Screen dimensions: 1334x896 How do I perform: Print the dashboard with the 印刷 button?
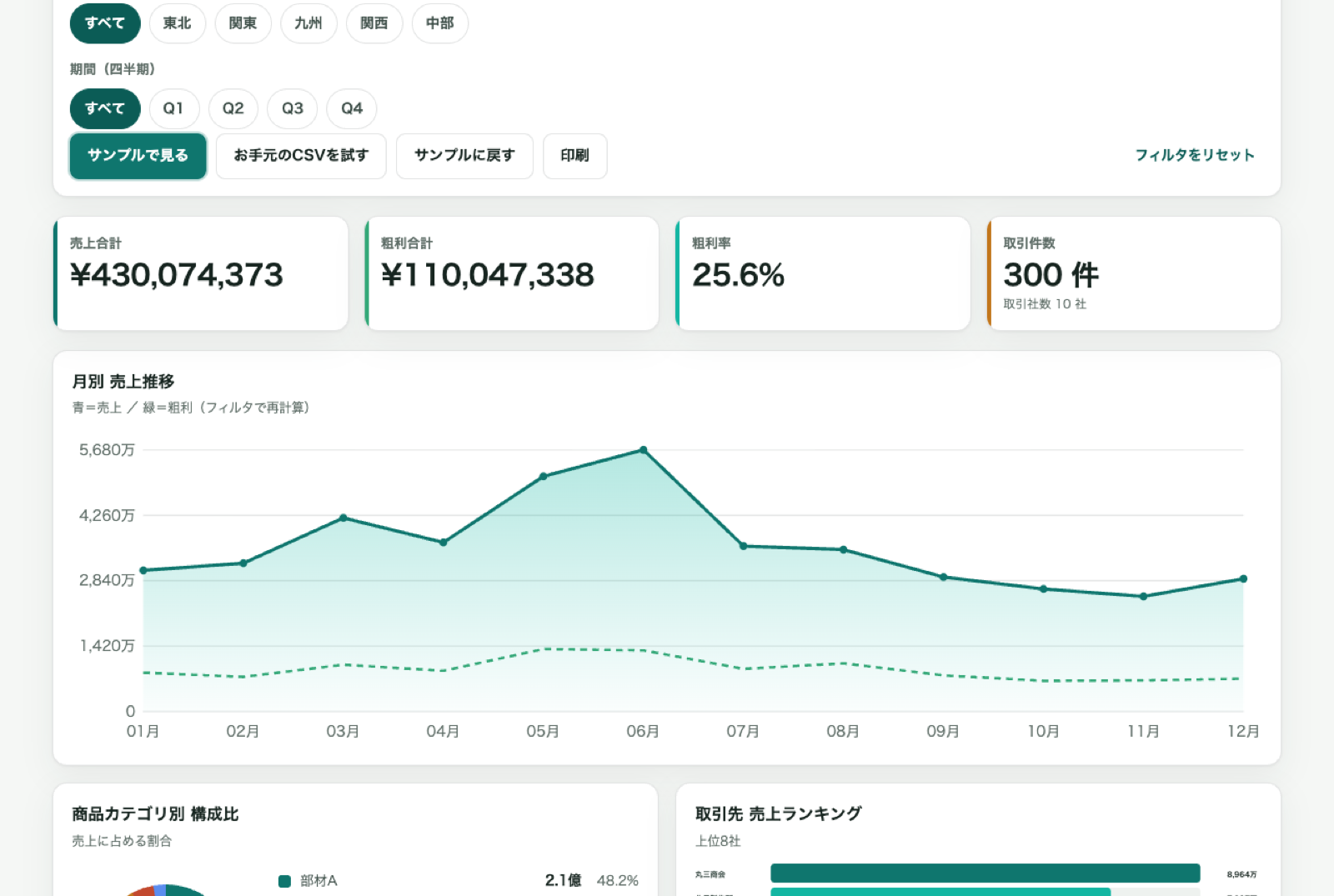575,156
